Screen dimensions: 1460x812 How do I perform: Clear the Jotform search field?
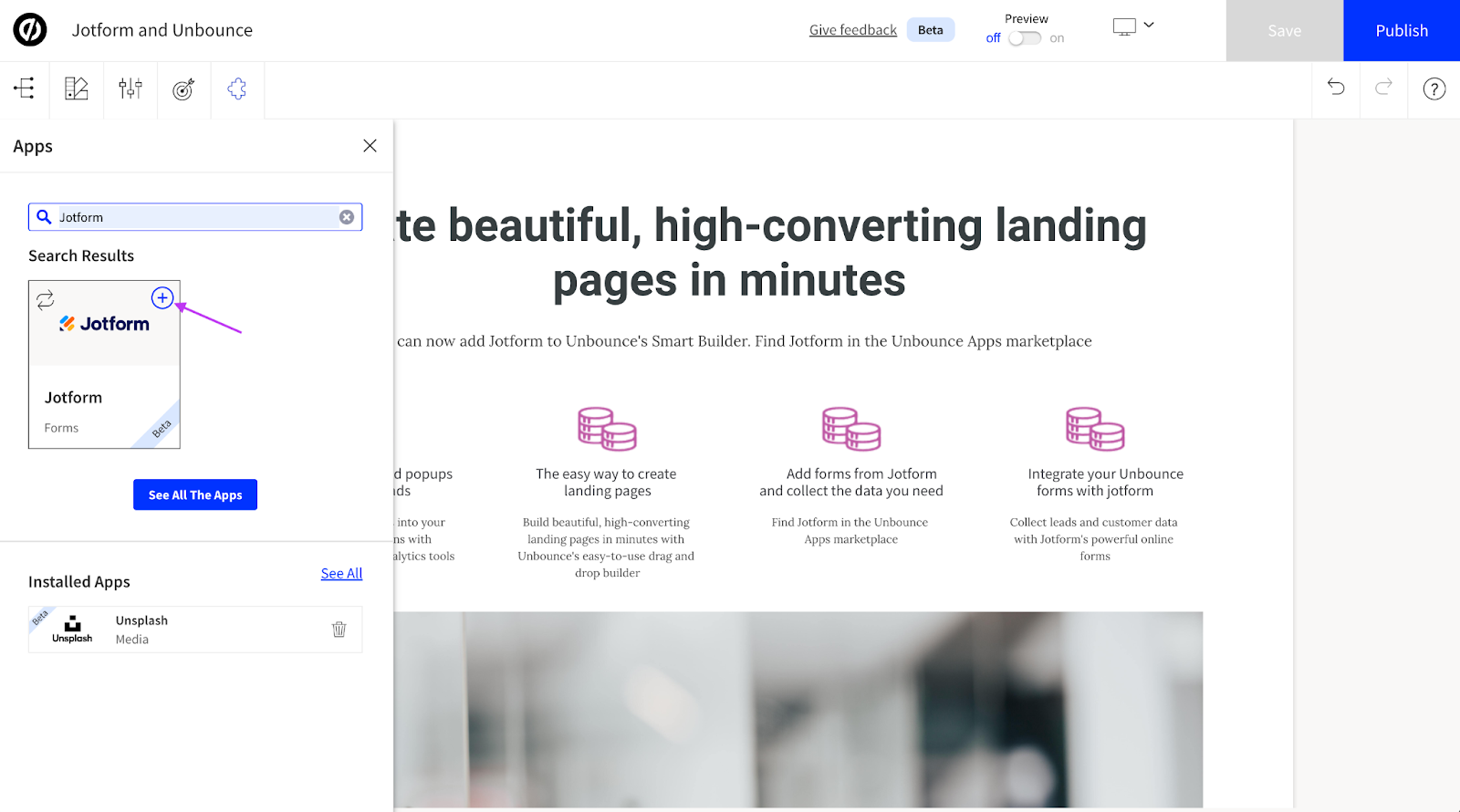[x=347, y=217]
